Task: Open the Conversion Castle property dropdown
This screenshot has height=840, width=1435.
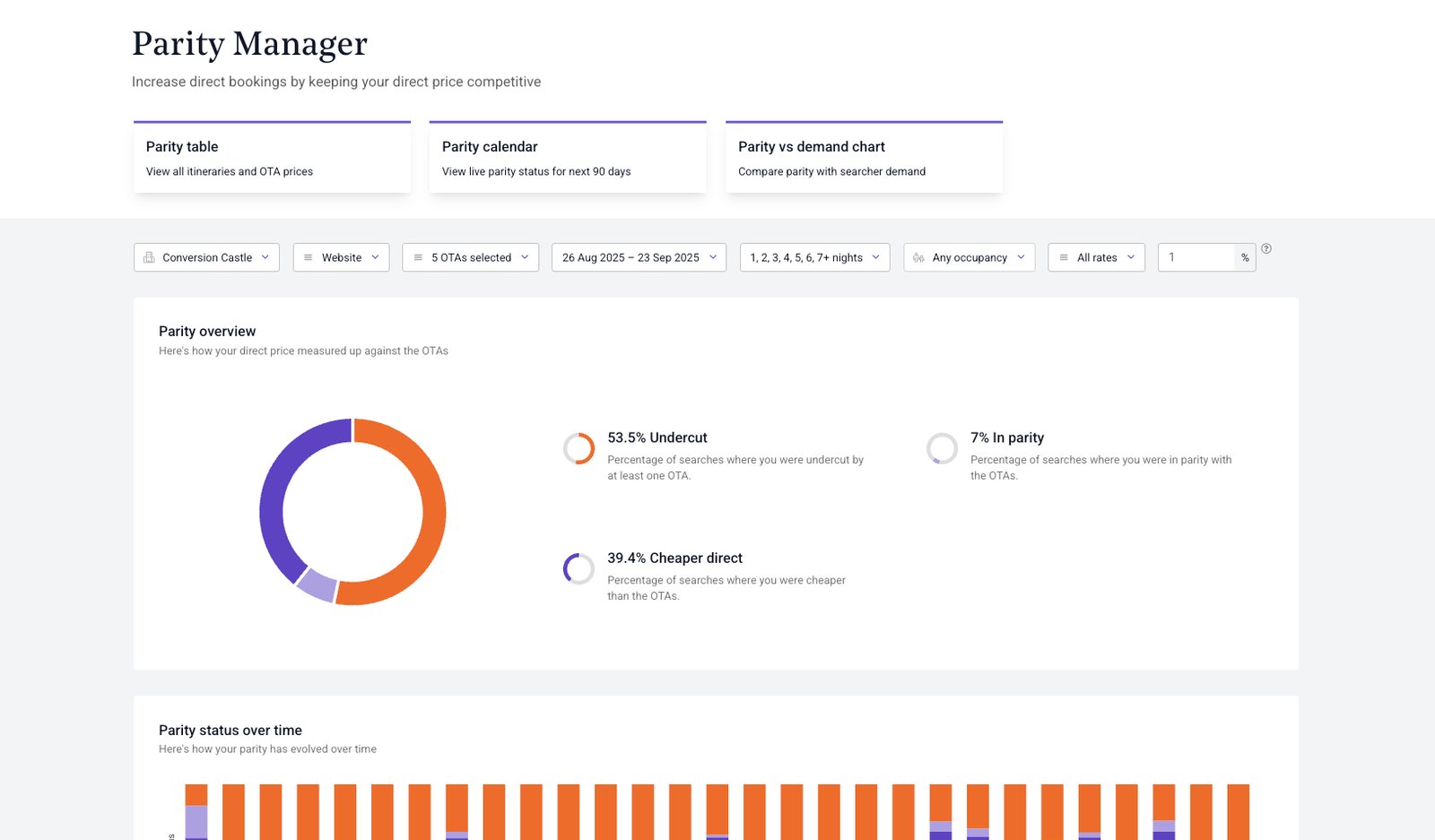Action: click(x=206, y=257)
